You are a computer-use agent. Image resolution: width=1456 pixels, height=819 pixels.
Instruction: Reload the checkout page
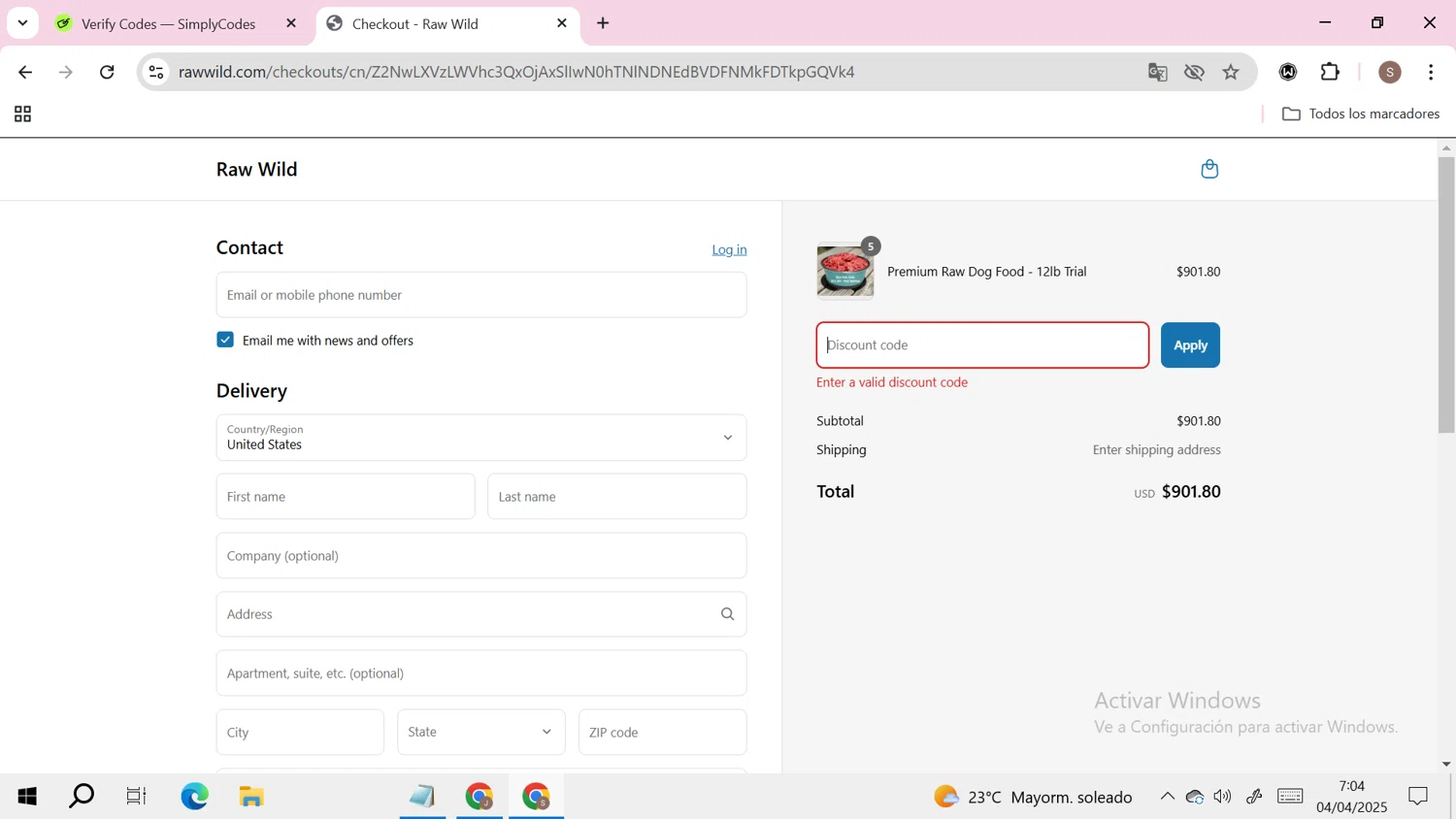107,72
